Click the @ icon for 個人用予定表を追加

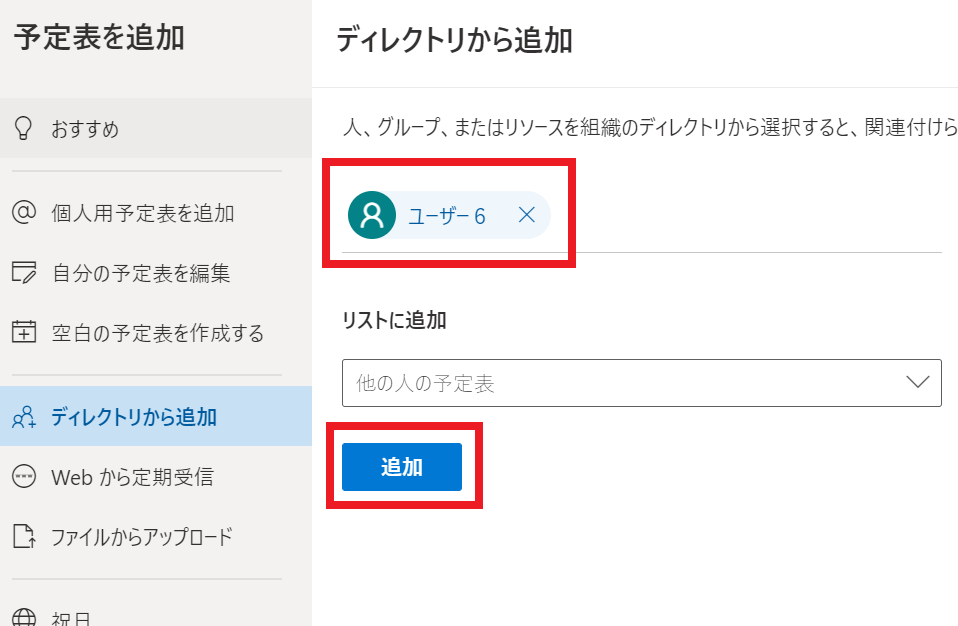click(x=24, y=213)
